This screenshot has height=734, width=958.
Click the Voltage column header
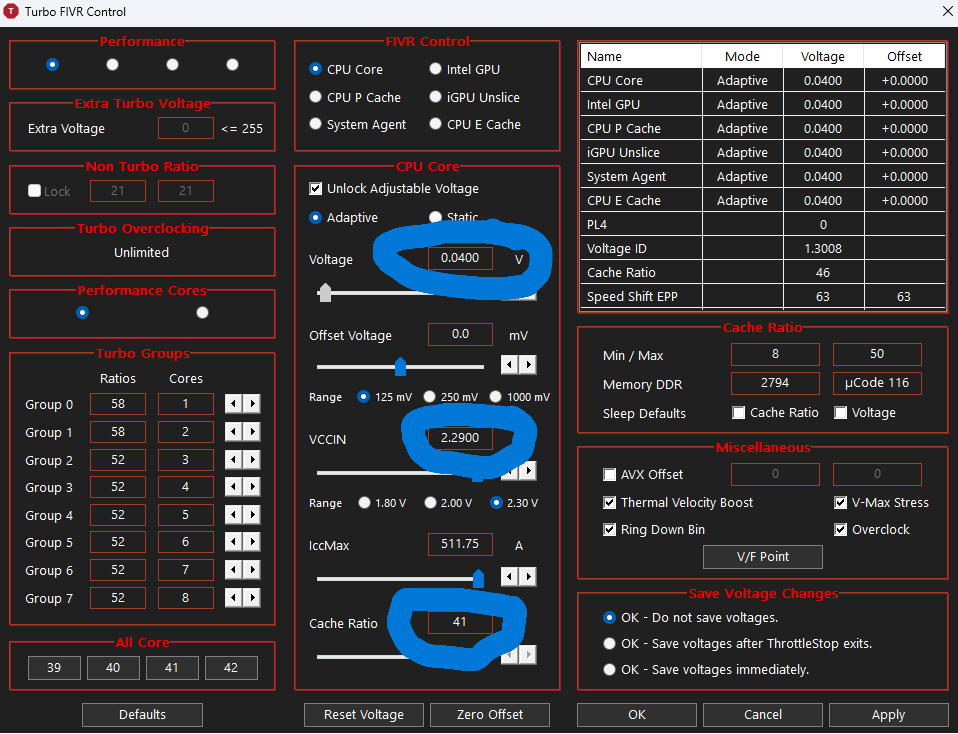(x=823, y=56)
